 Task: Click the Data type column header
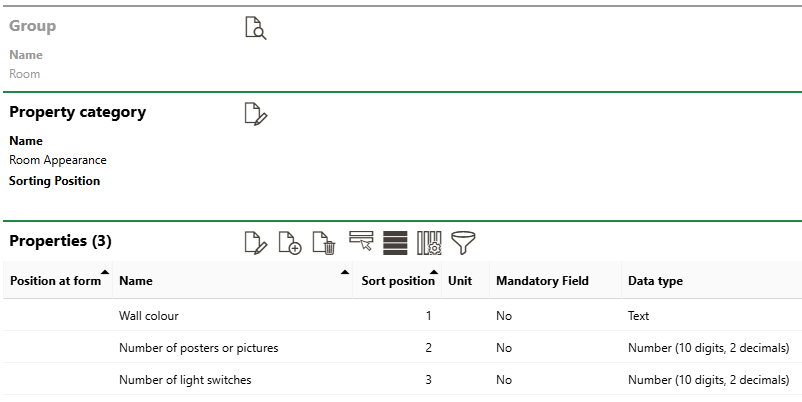pyautogui.click(x=711, y=280)
